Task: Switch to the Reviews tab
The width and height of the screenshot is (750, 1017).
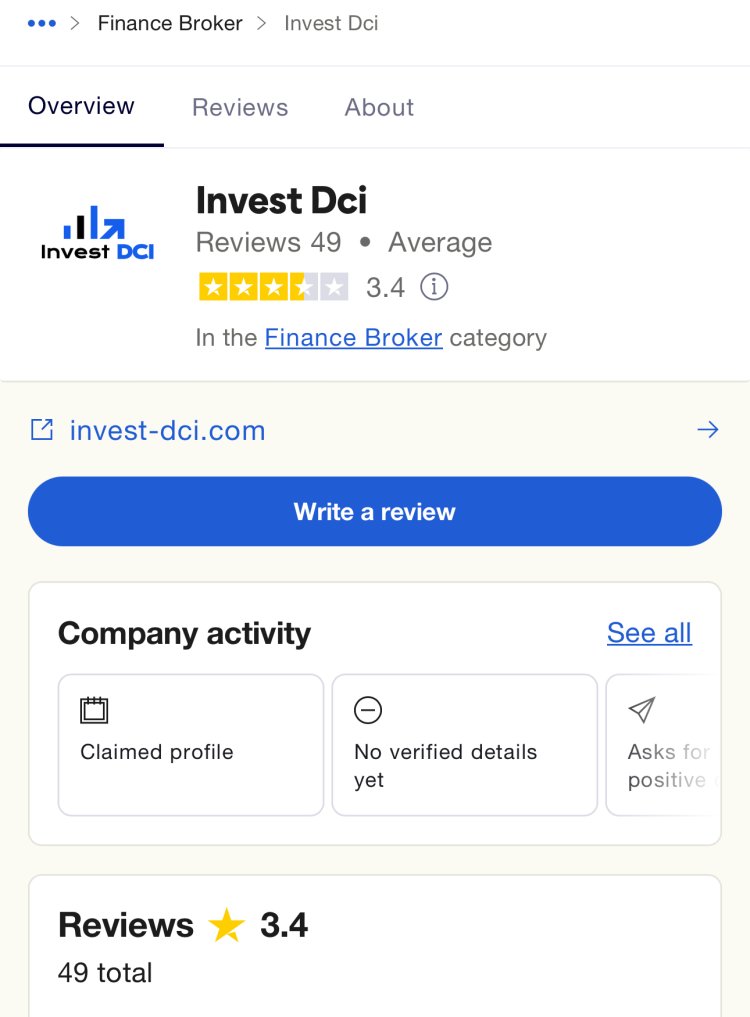Action: pyautogui.click(x=240, y=107)
